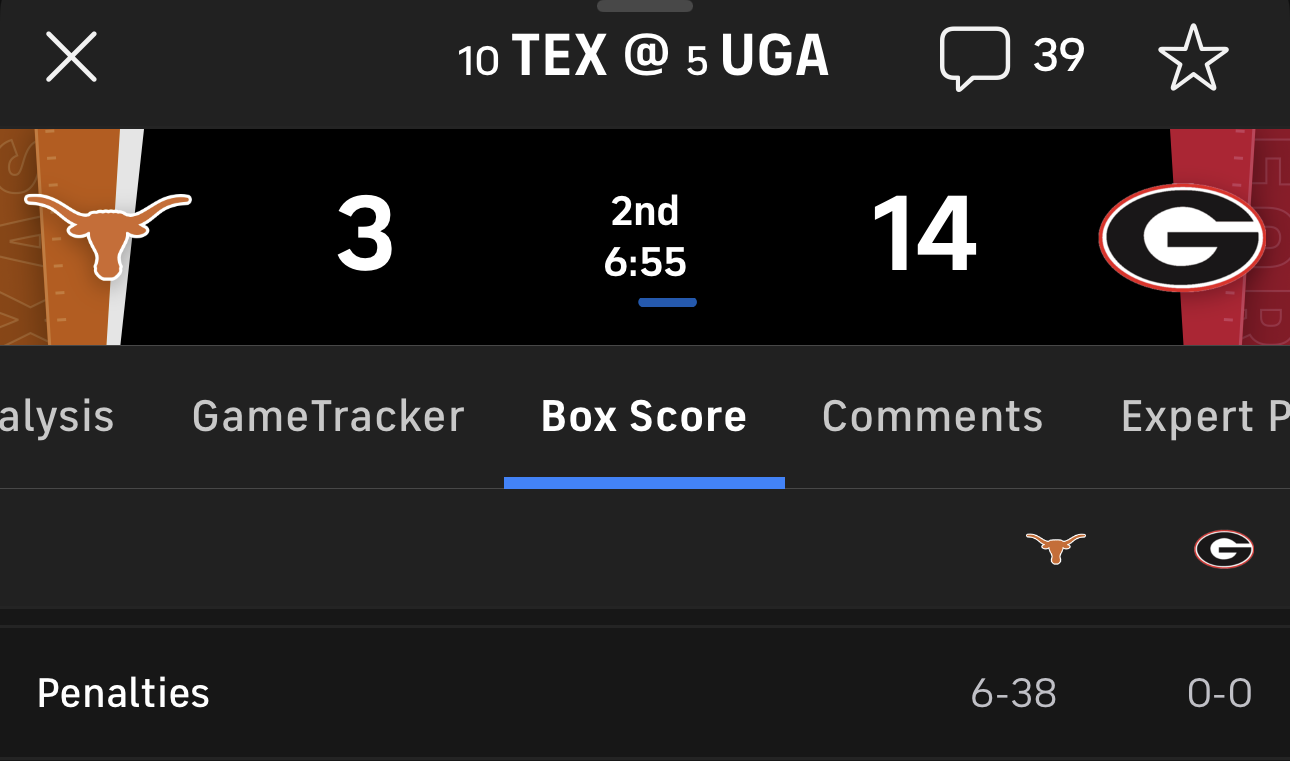Click the blue indicator bar beneath the clock
This screenshot has width=1290, height=761.
click(x=667, y=302)
